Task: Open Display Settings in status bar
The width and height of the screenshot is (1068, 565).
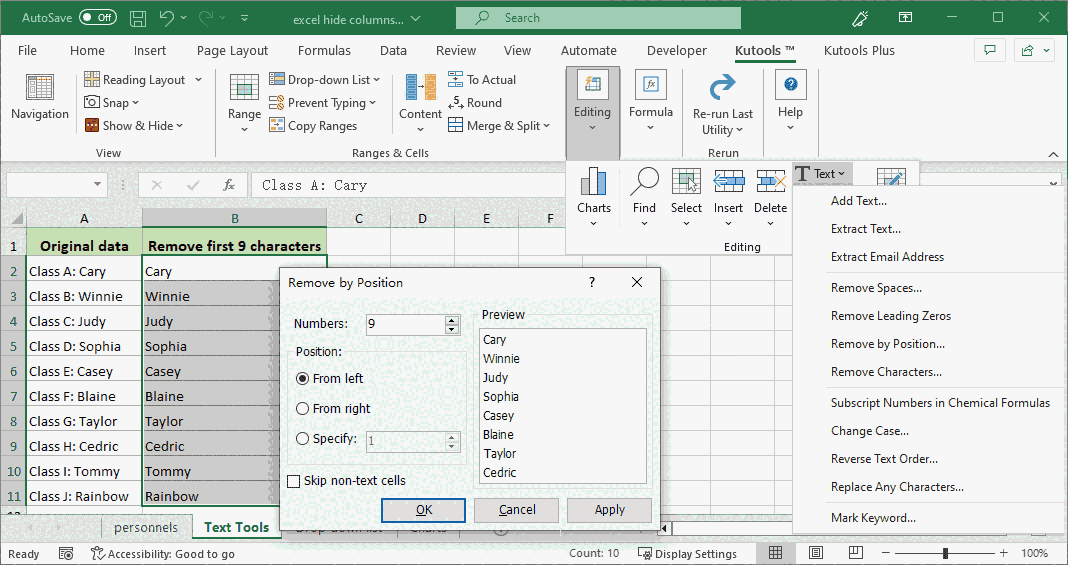Action: click(687, 553)
